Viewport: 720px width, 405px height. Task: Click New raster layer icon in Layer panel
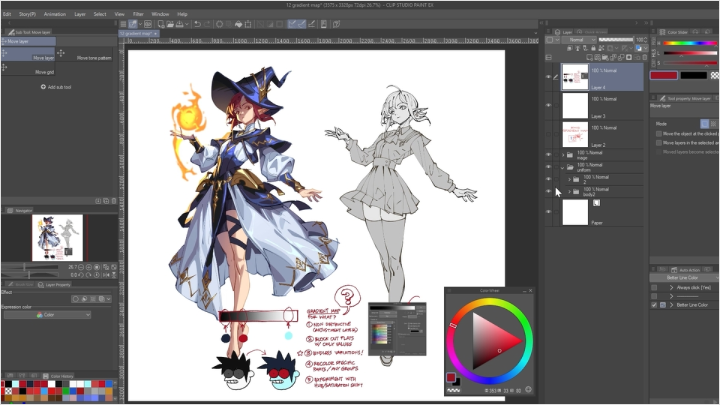589,57
